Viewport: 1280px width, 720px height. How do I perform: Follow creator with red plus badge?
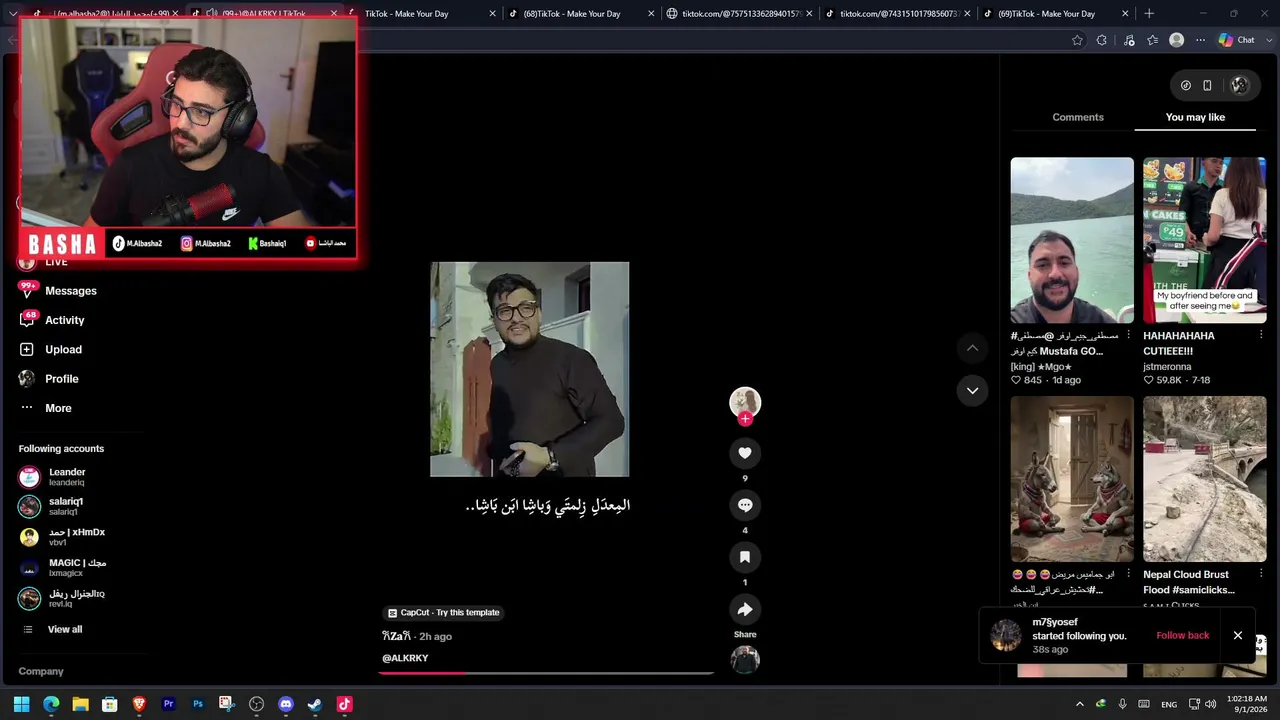[745, 419]
